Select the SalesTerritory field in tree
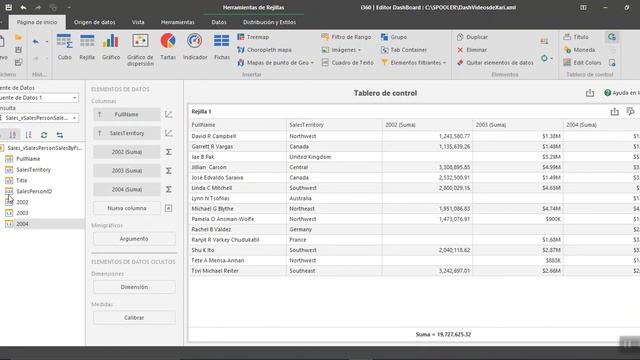Screen dimensions: 640x360 click(33, 169)
